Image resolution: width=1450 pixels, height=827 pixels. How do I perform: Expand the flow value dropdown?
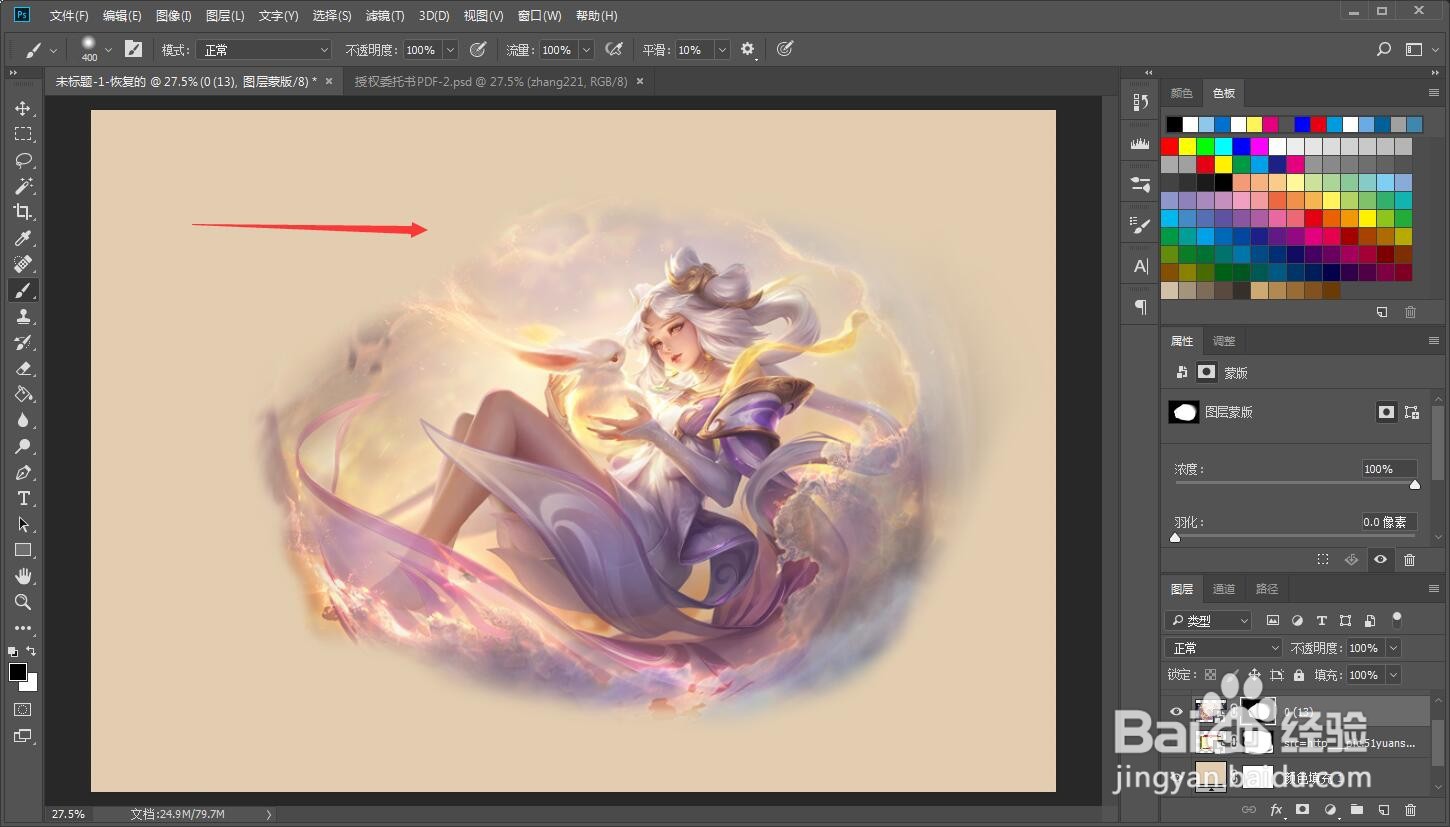586,50
